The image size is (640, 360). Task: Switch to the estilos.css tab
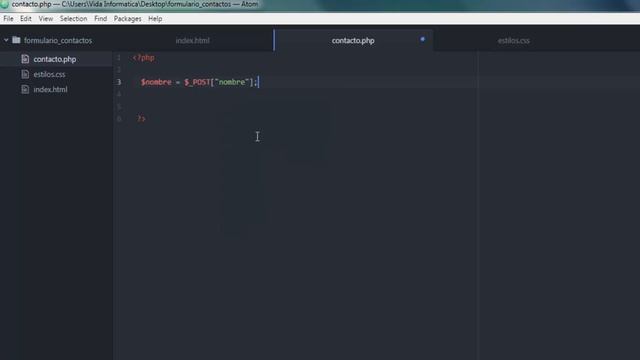pos(513,40)
